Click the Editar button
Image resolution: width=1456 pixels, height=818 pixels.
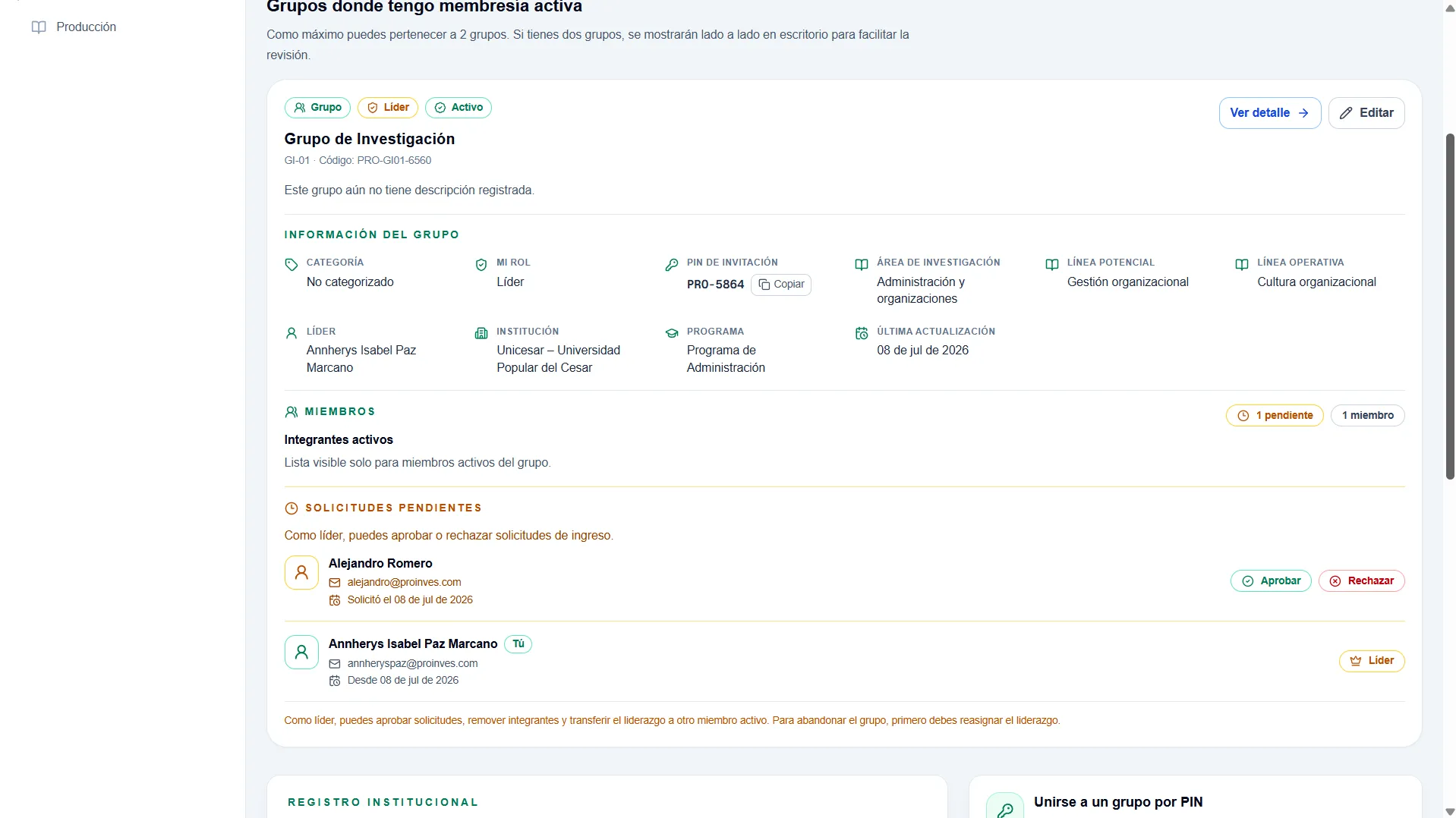pyautogui.click(x=1366, y=113)
